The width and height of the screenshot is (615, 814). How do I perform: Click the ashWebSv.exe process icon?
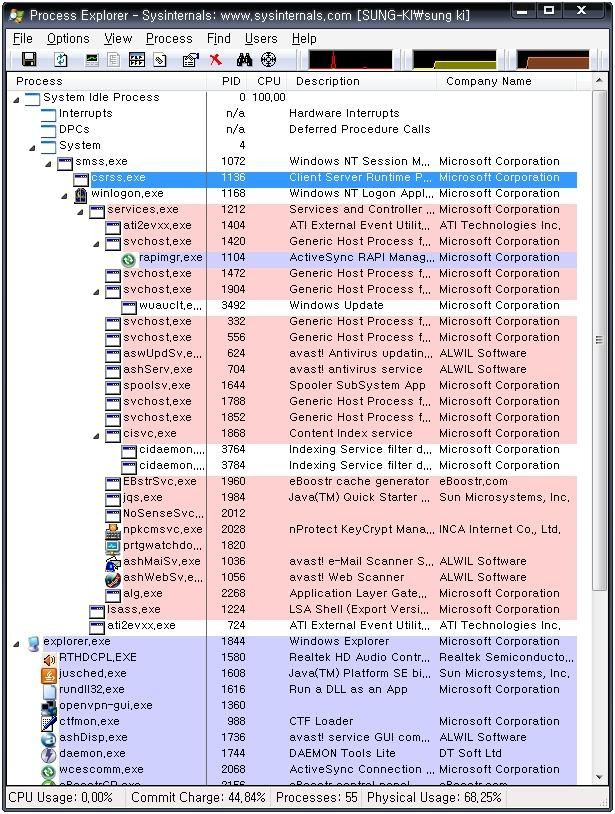pyautogui.click(x=113, y=579)
